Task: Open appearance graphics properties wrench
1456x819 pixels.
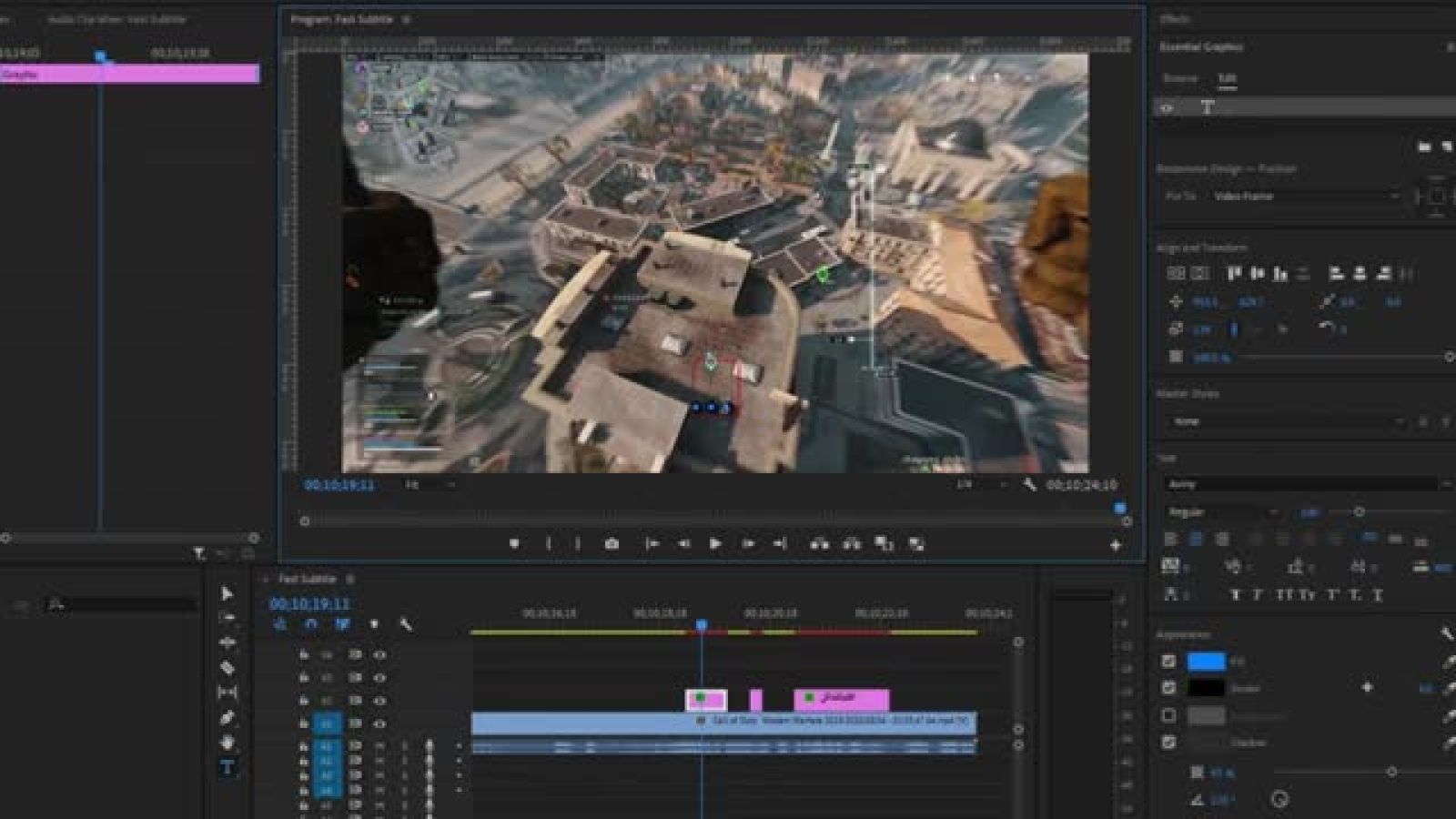Action: [x=1447, y=634]
